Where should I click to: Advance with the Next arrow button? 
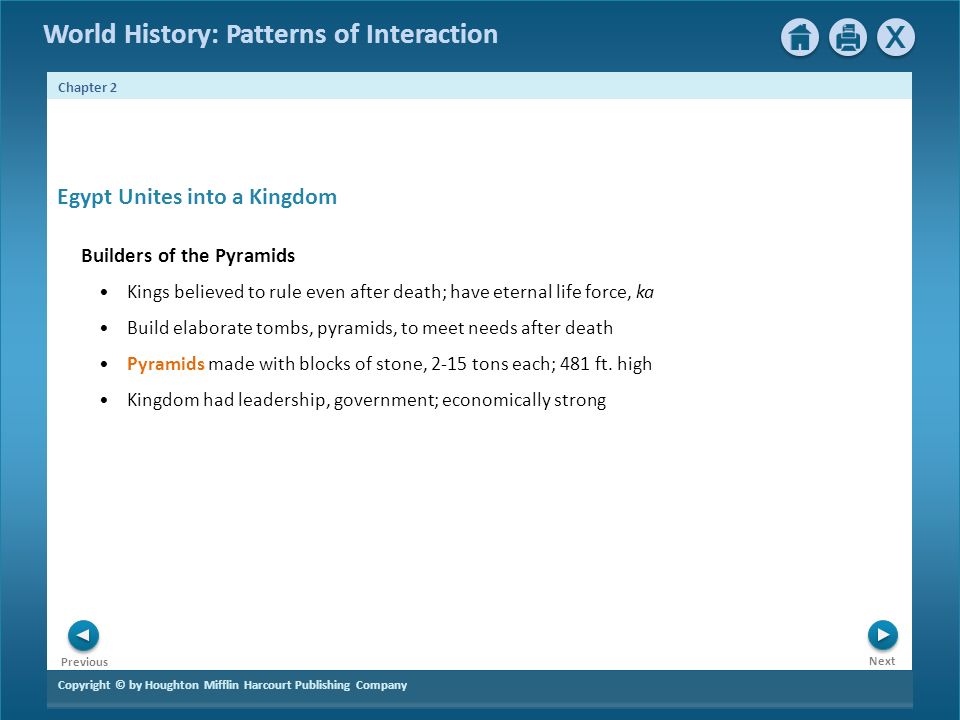click(x=882, y=635)
